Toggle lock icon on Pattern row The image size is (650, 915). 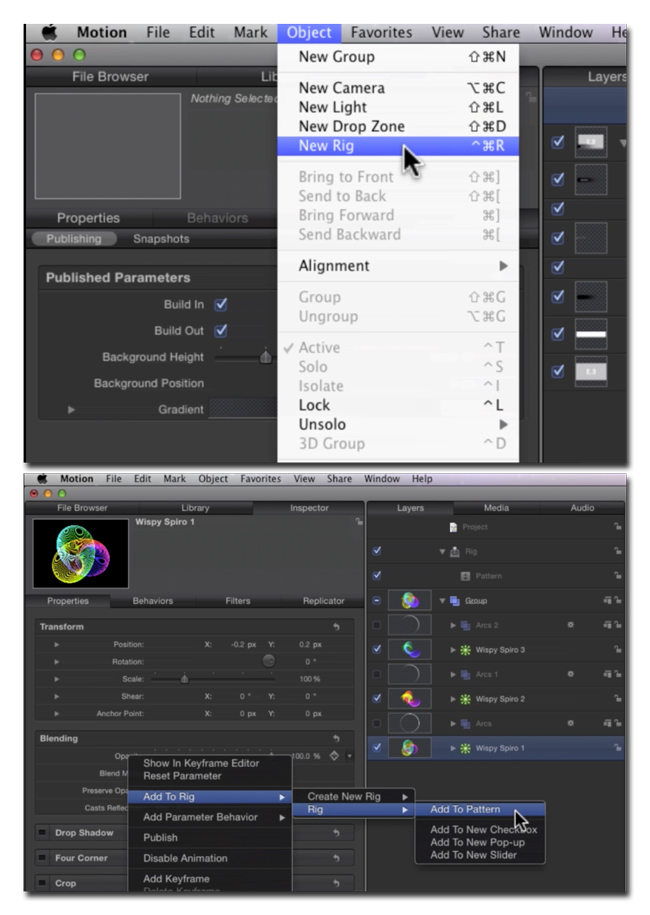pos(617,575)
